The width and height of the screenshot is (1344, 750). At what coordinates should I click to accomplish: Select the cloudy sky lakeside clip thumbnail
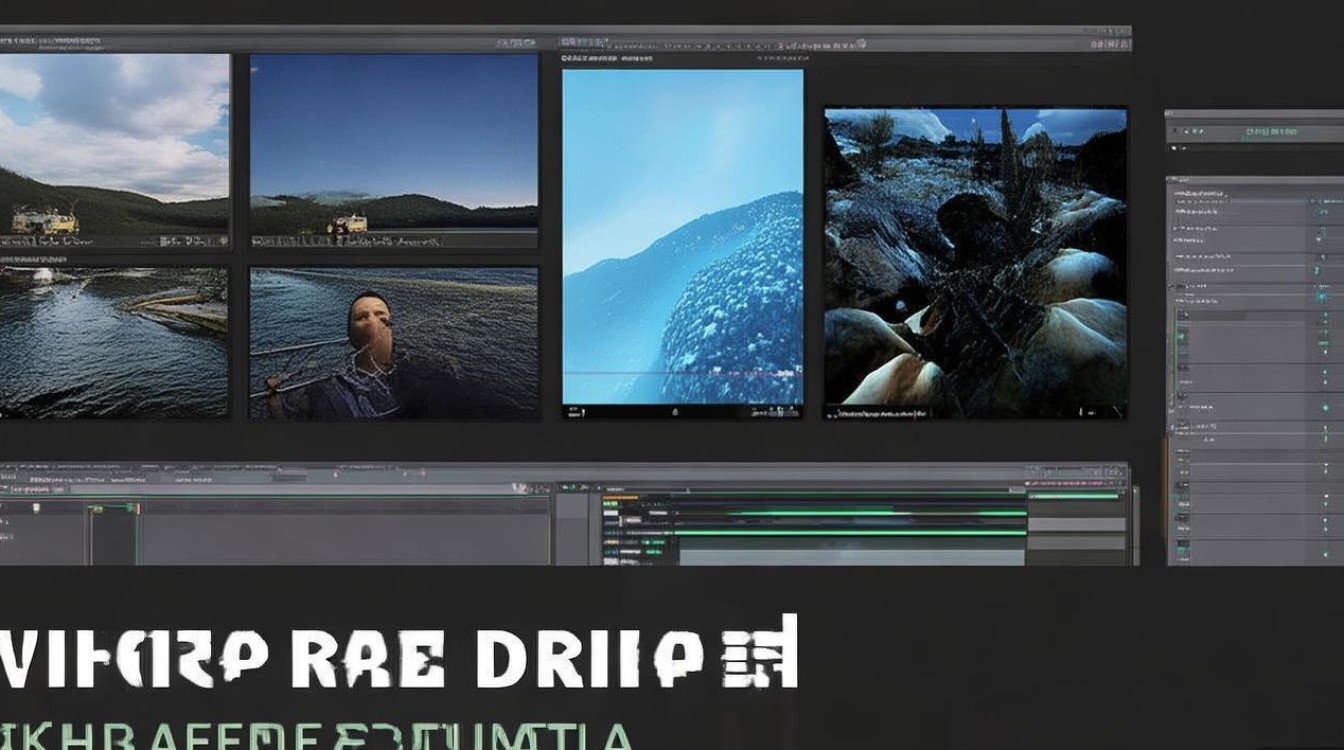[114, 151]
